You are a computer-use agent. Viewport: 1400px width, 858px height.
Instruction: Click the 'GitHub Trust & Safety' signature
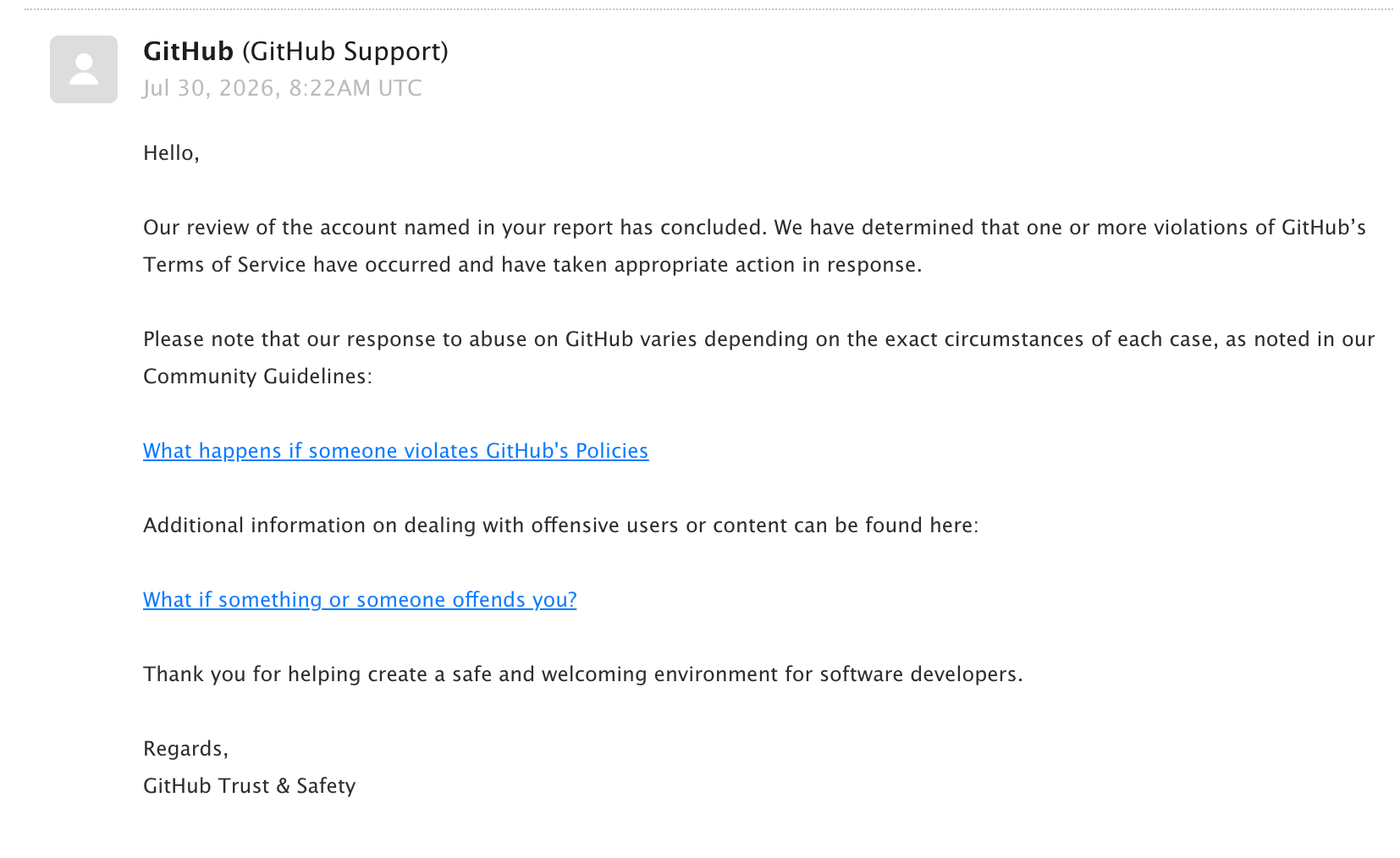(x=249, y=786)
